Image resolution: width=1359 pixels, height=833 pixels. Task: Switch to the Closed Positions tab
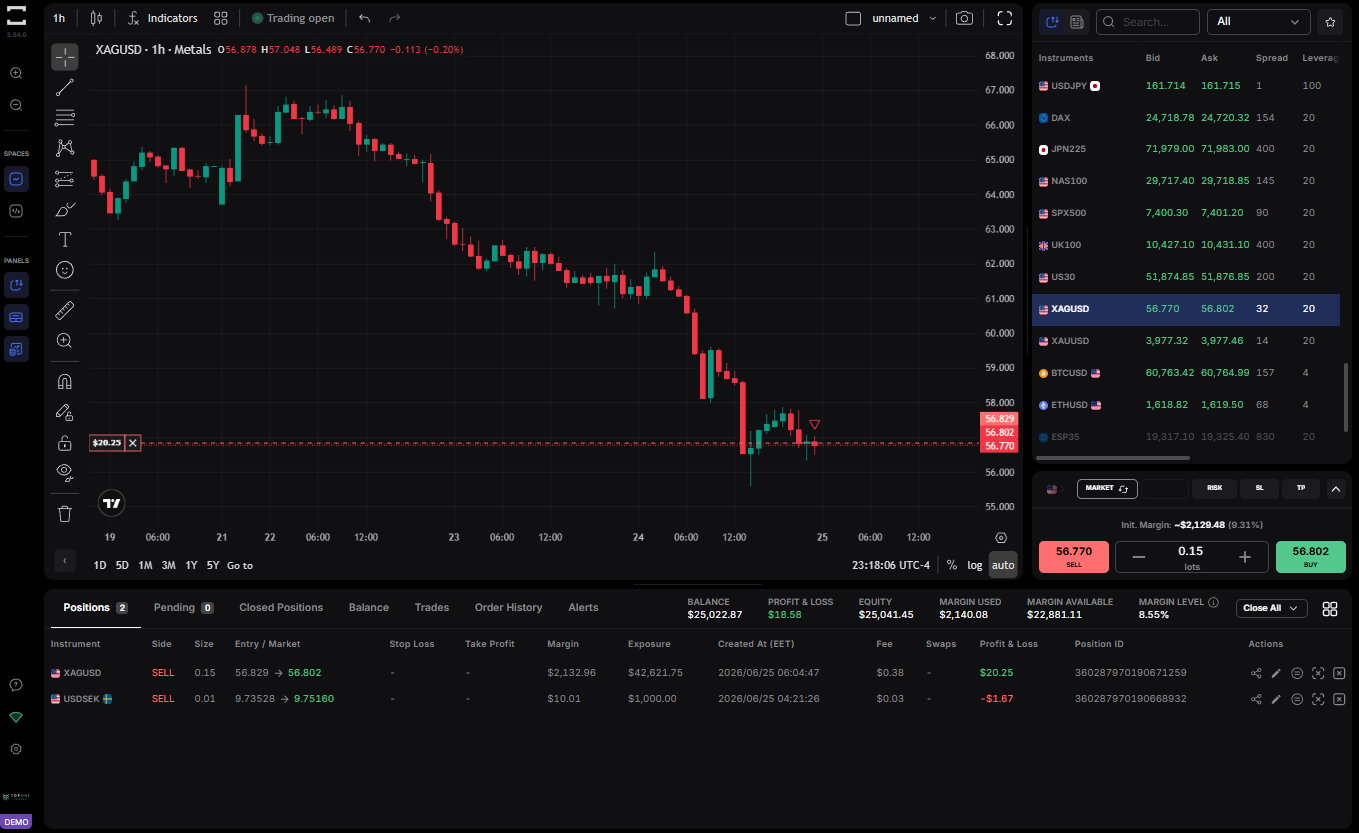tap(281, 607)
